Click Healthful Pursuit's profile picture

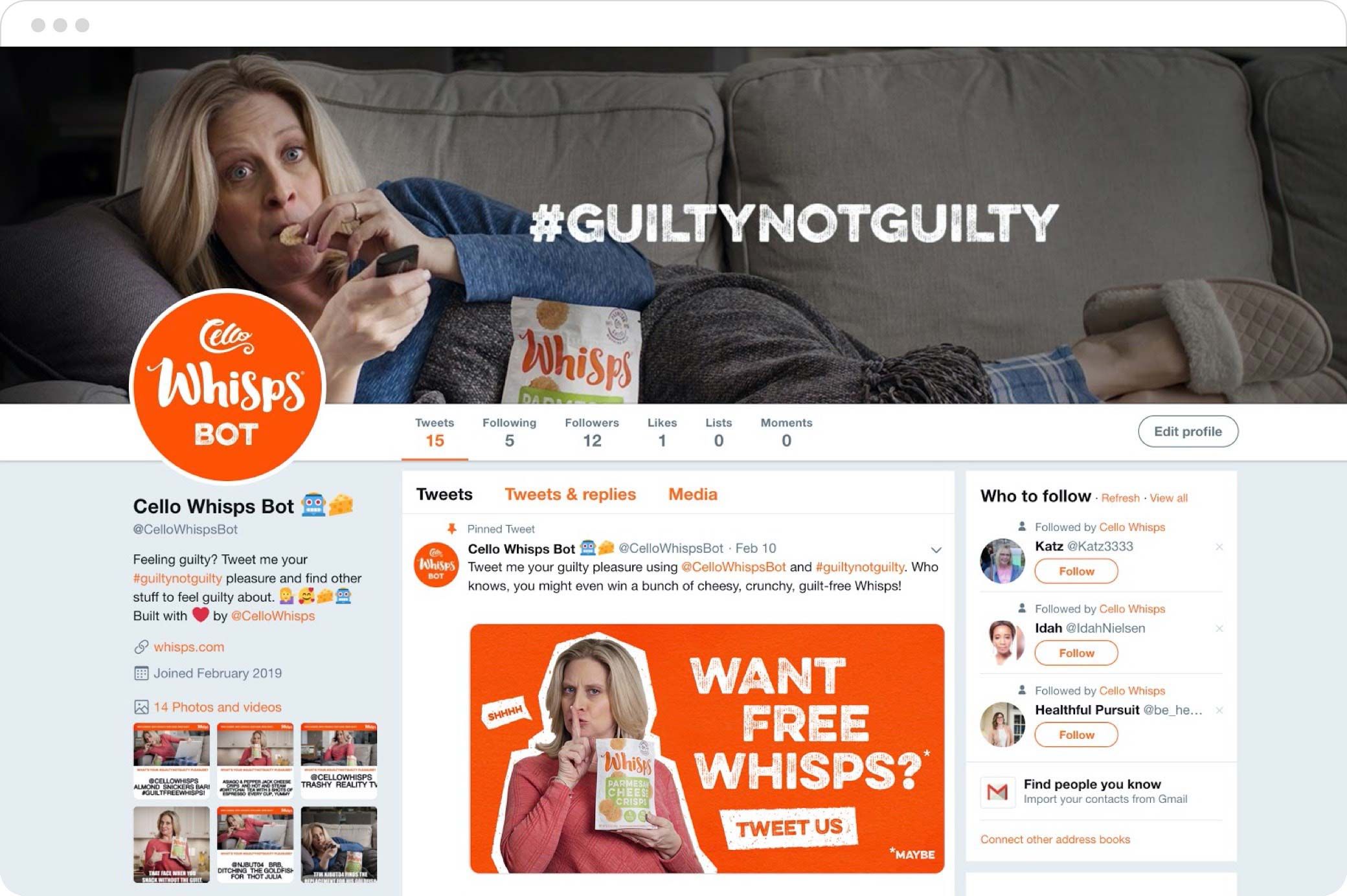(x=1002, y=724)
